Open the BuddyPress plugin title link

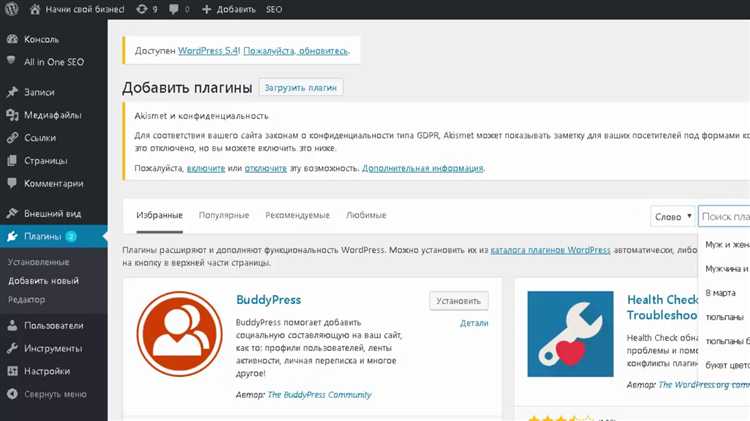268,300
